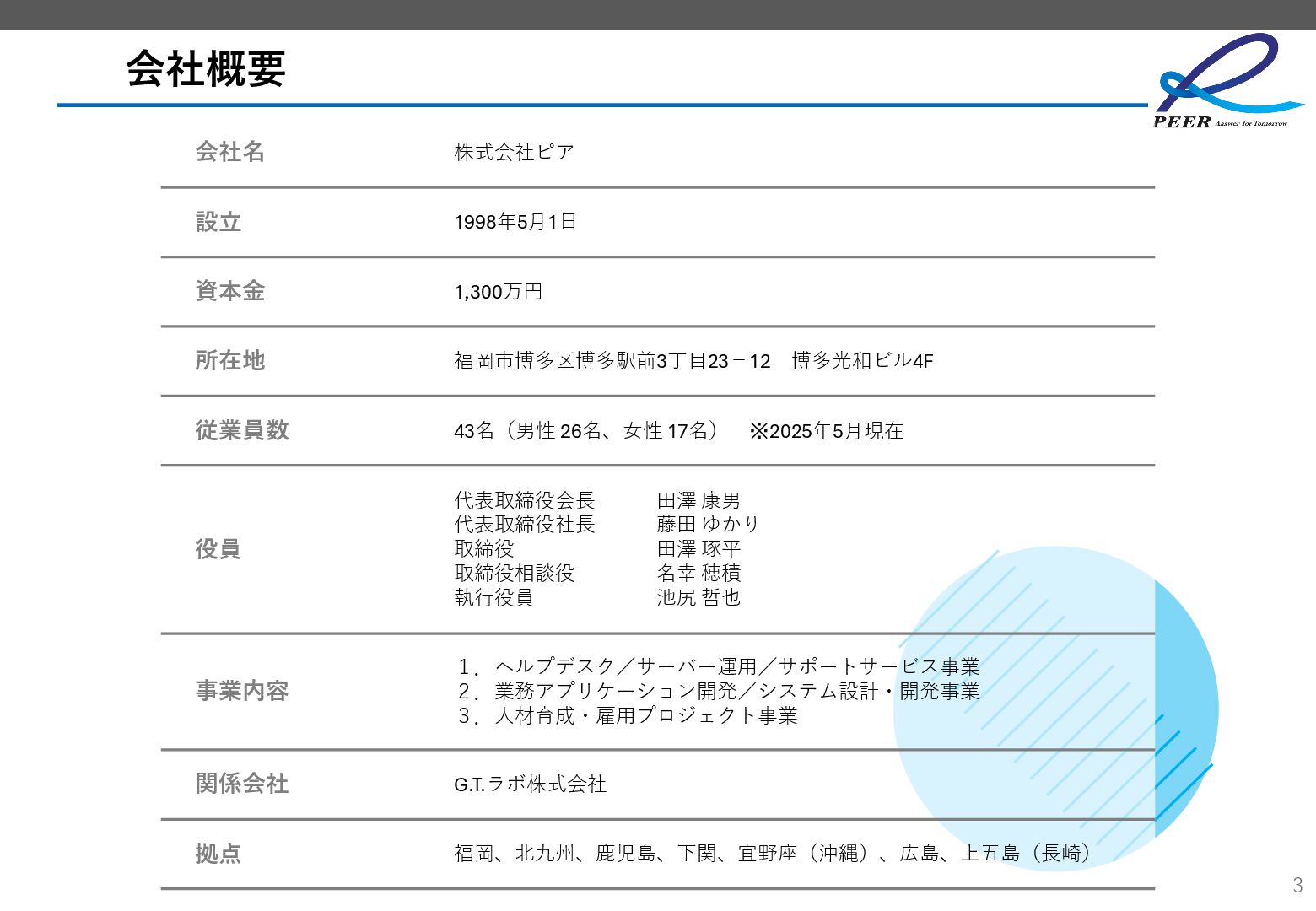
Task: Select the 人材育成・雇用プロジェクト事業 line
Action: click(628, 715)
